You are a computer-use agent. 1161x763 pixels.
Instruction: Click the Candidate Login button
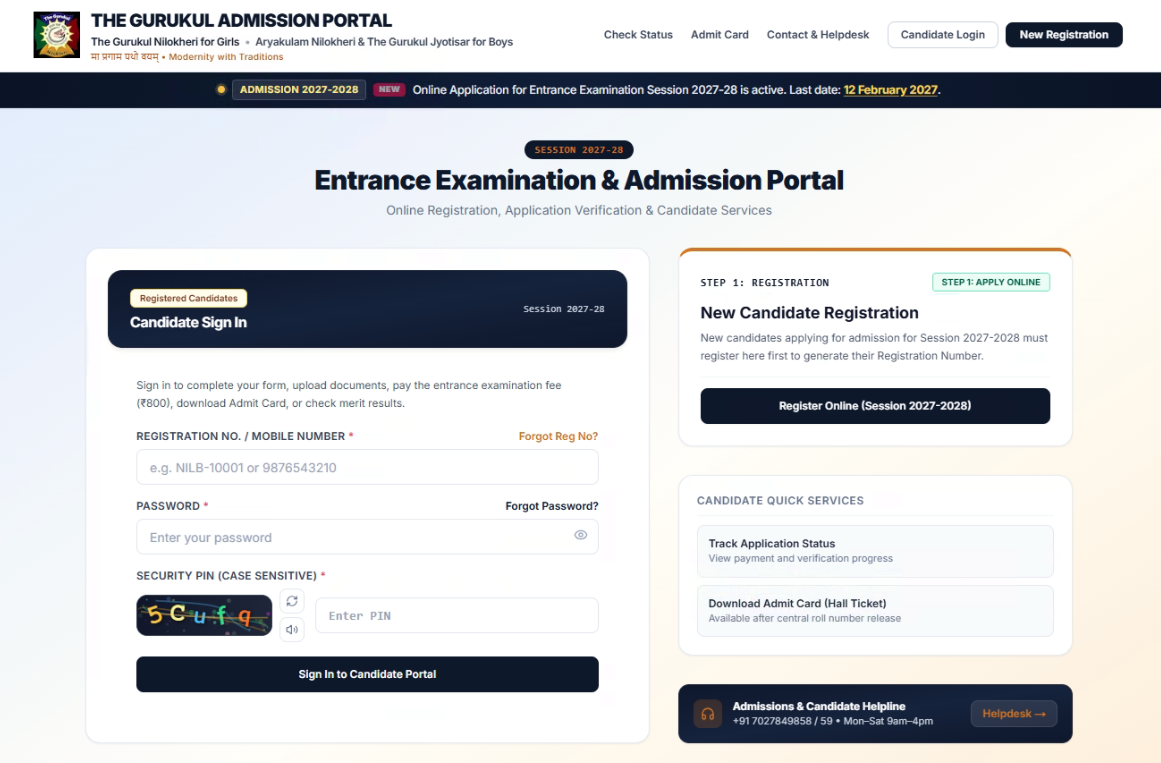tap(943, 35)
